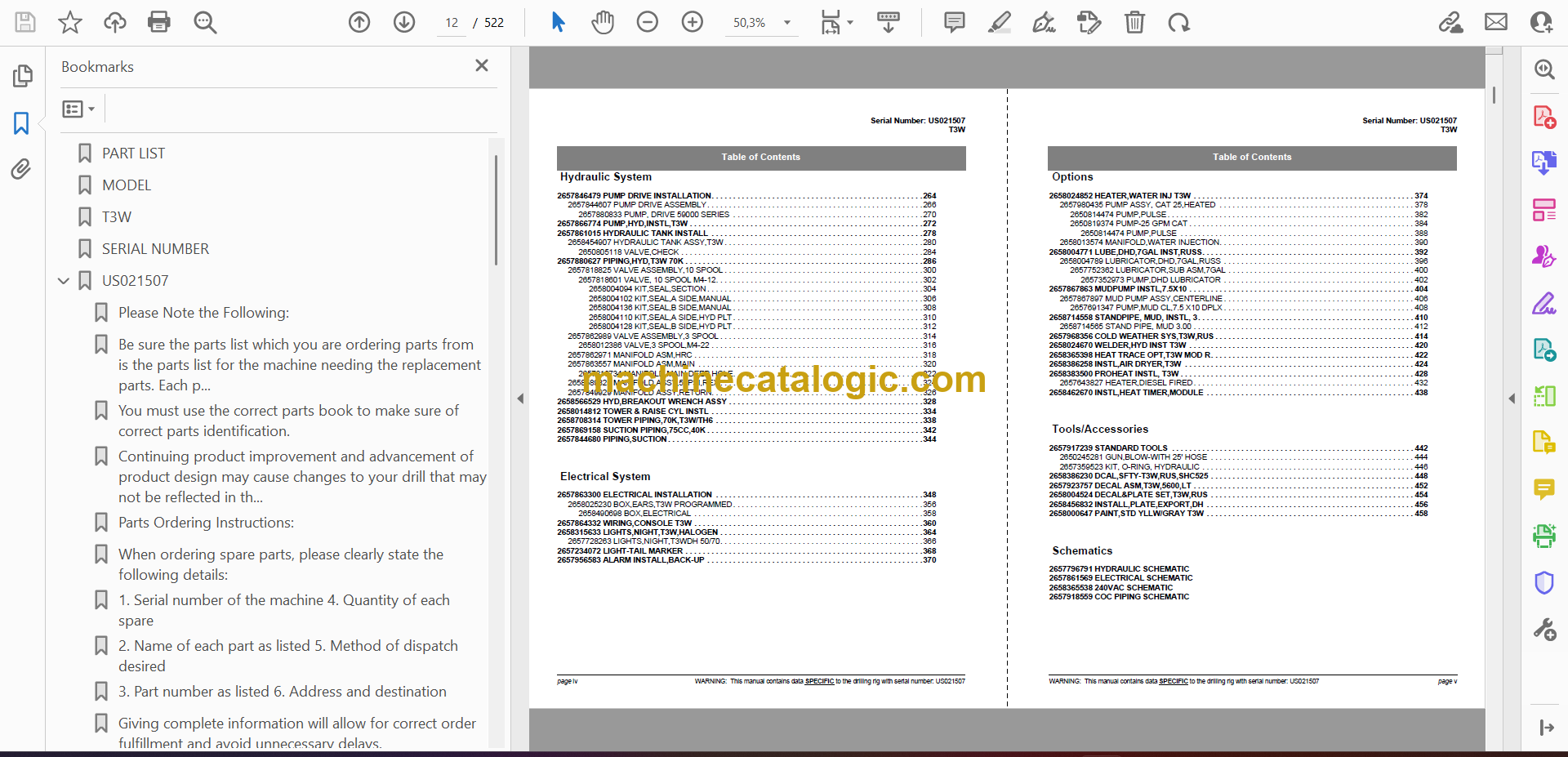Image resolution: width=1568 pixels, height=757 pixels.
Task: Open 'Parts Ordering Instructions:' bookmark
Action: [206, 523]
